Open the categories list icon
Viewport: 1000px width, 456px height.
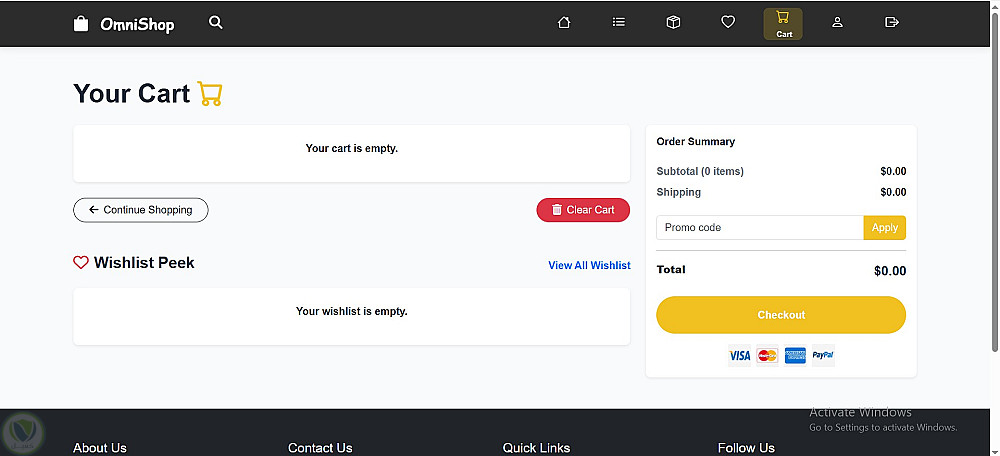(x=619, y=23)
